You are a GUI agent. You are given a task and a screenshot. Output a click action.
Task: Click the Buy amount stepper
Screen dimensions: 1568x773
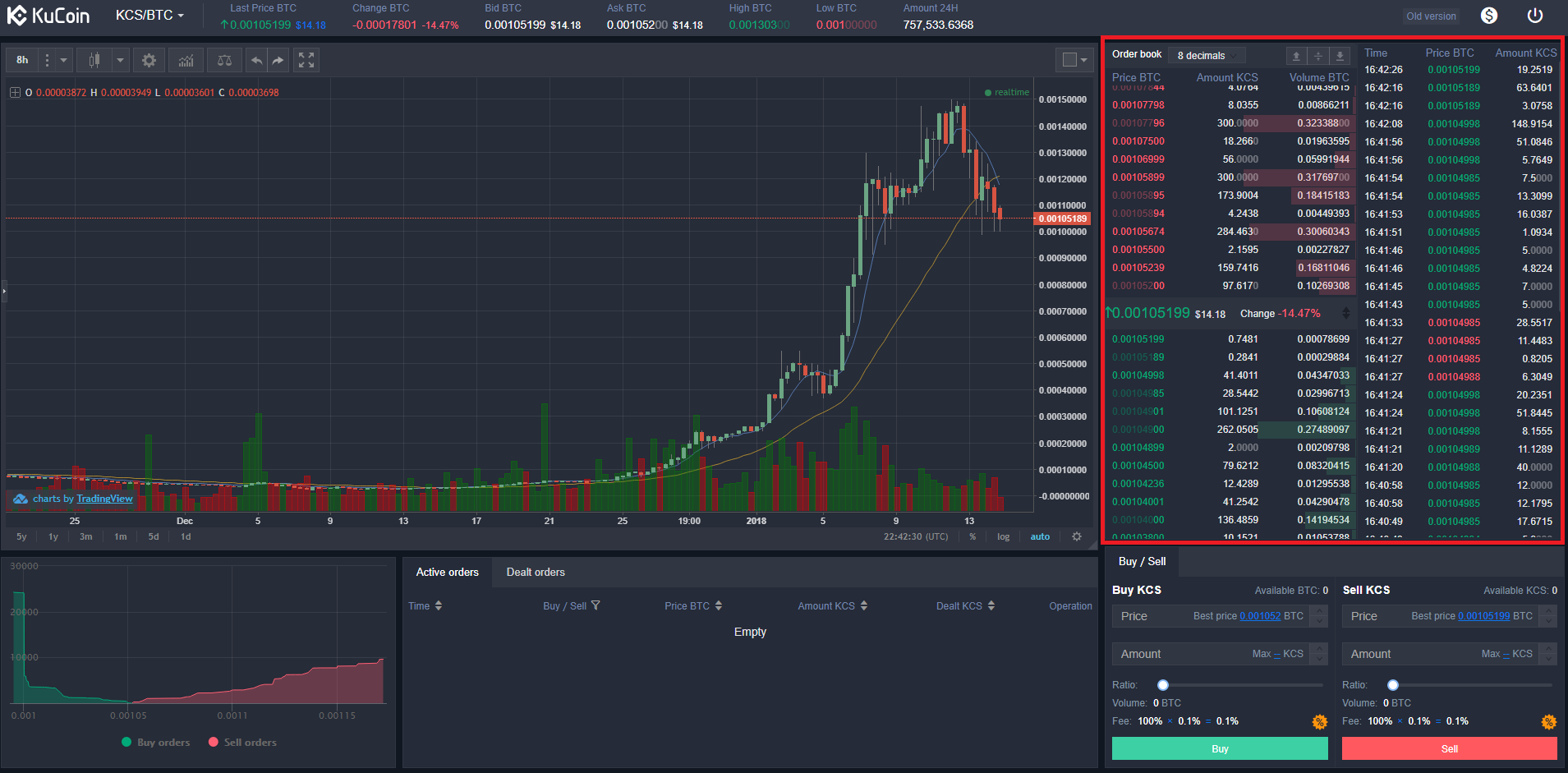(1319, 654)
